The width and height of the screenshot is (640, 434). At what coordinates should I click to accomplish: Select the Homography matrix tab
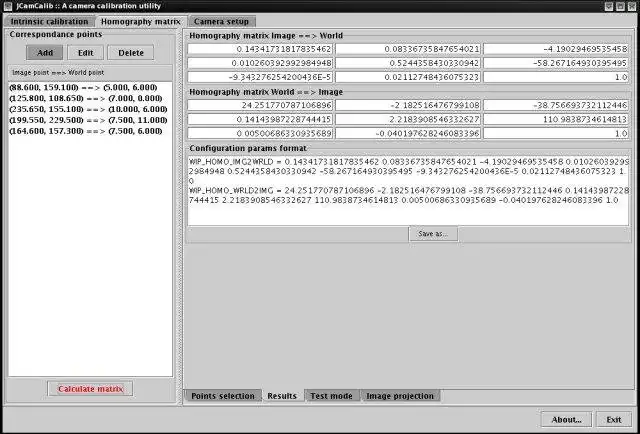coord(141,22)
